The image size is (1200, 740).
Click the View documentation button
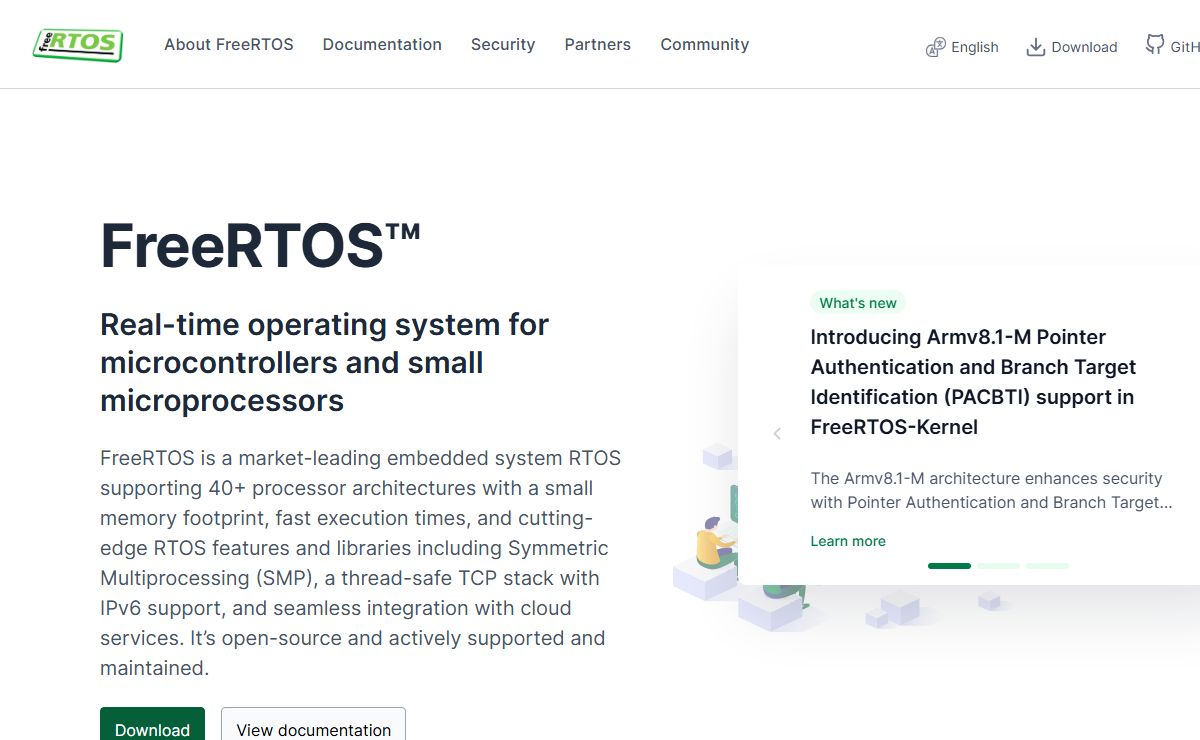click(x=313, y=724)
